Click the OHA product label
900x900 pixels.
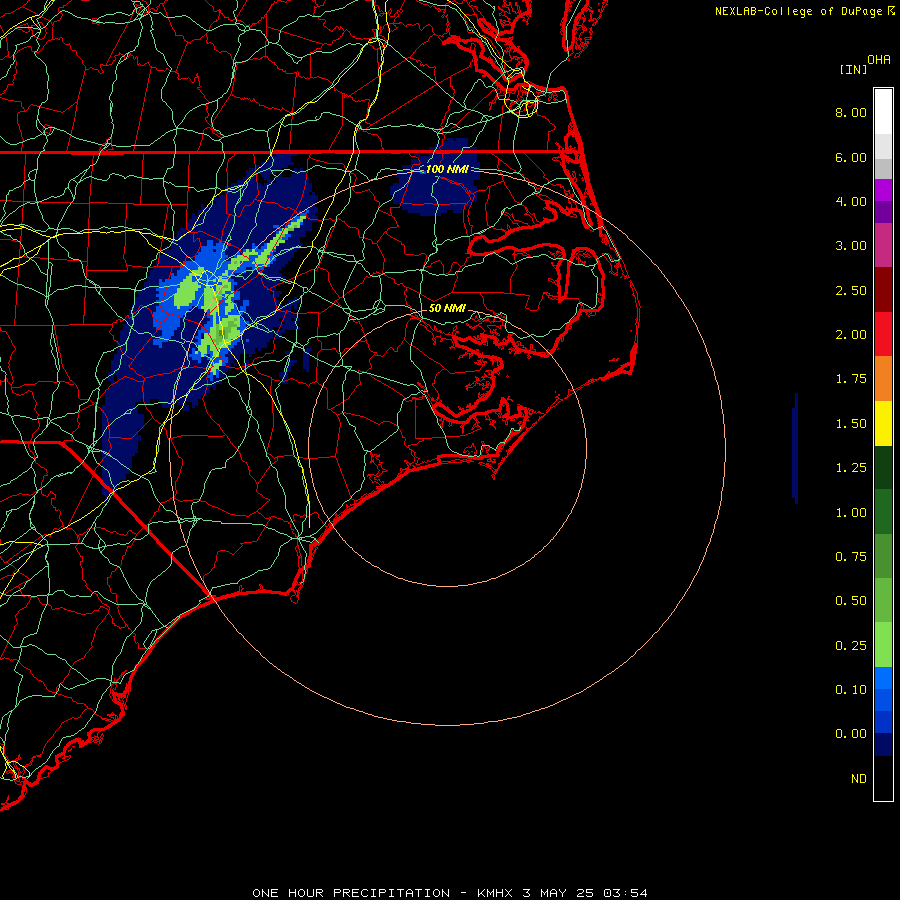click(x=879, y=60)
